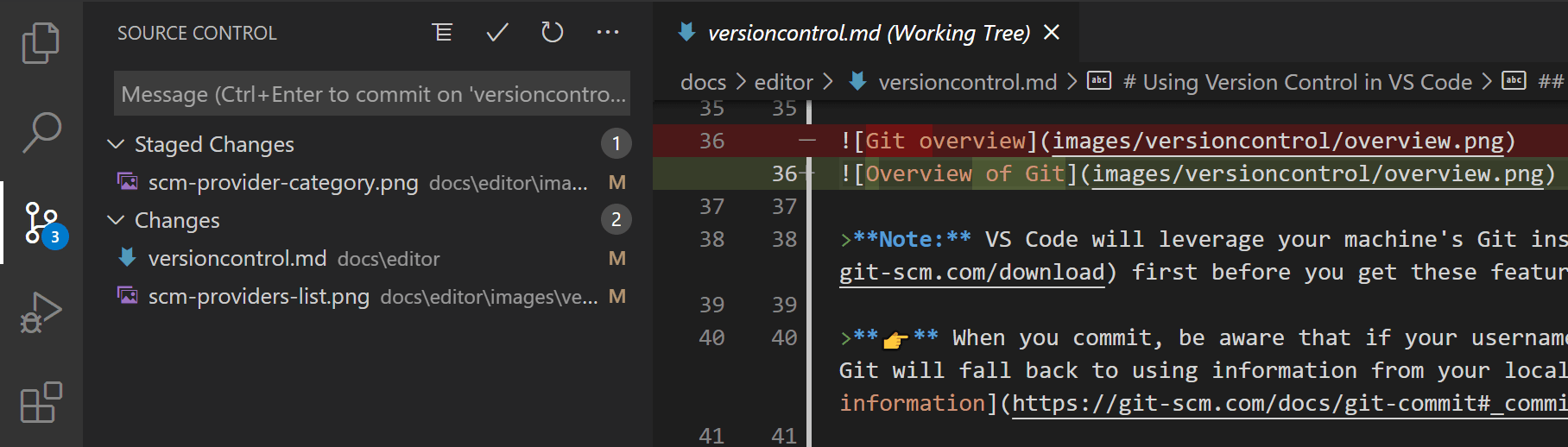Close the versioncontrol.md Working Tree tab
The width and height of the screenshot is (1568, 447).
tap(1052, 33)
